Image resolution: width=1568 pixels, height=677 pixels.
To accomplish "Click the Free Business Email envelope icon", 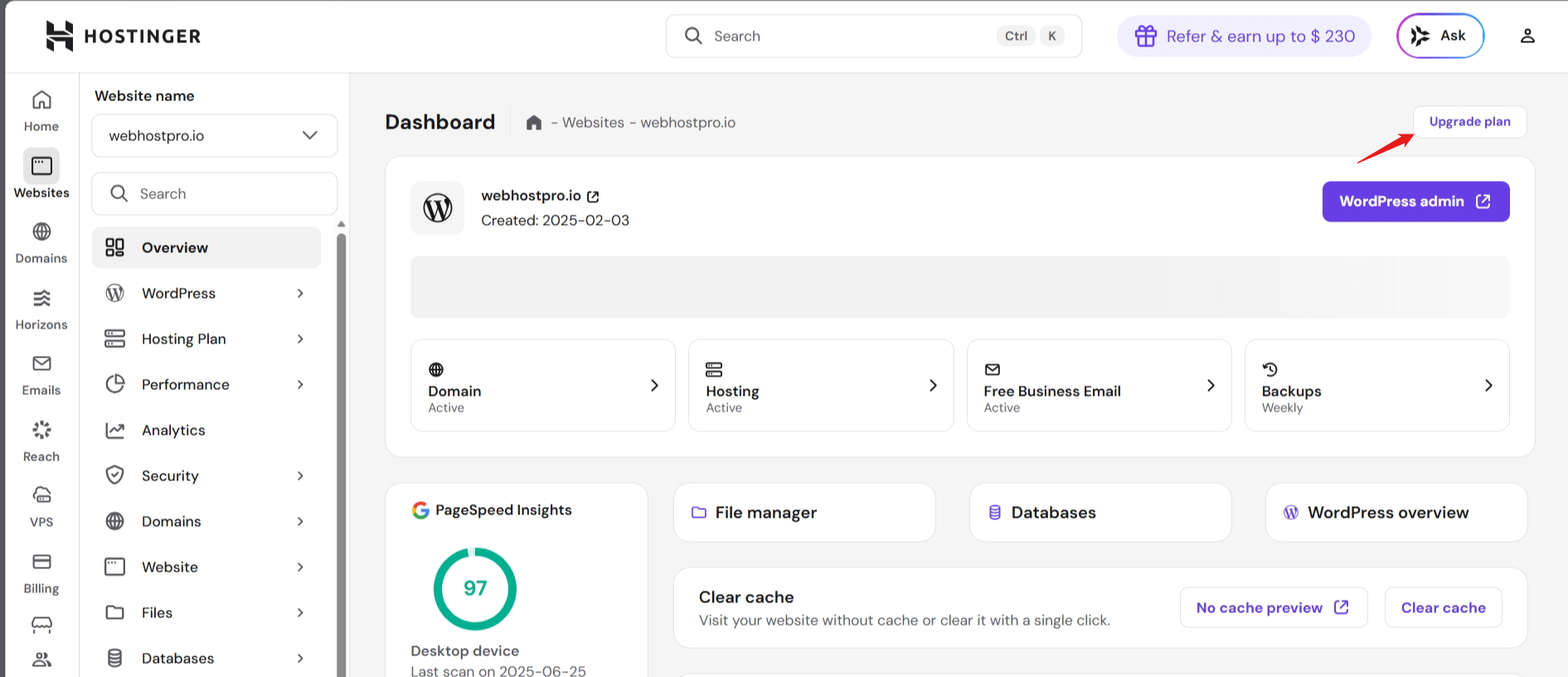I will pyautogui.click(x=993, y=369).
